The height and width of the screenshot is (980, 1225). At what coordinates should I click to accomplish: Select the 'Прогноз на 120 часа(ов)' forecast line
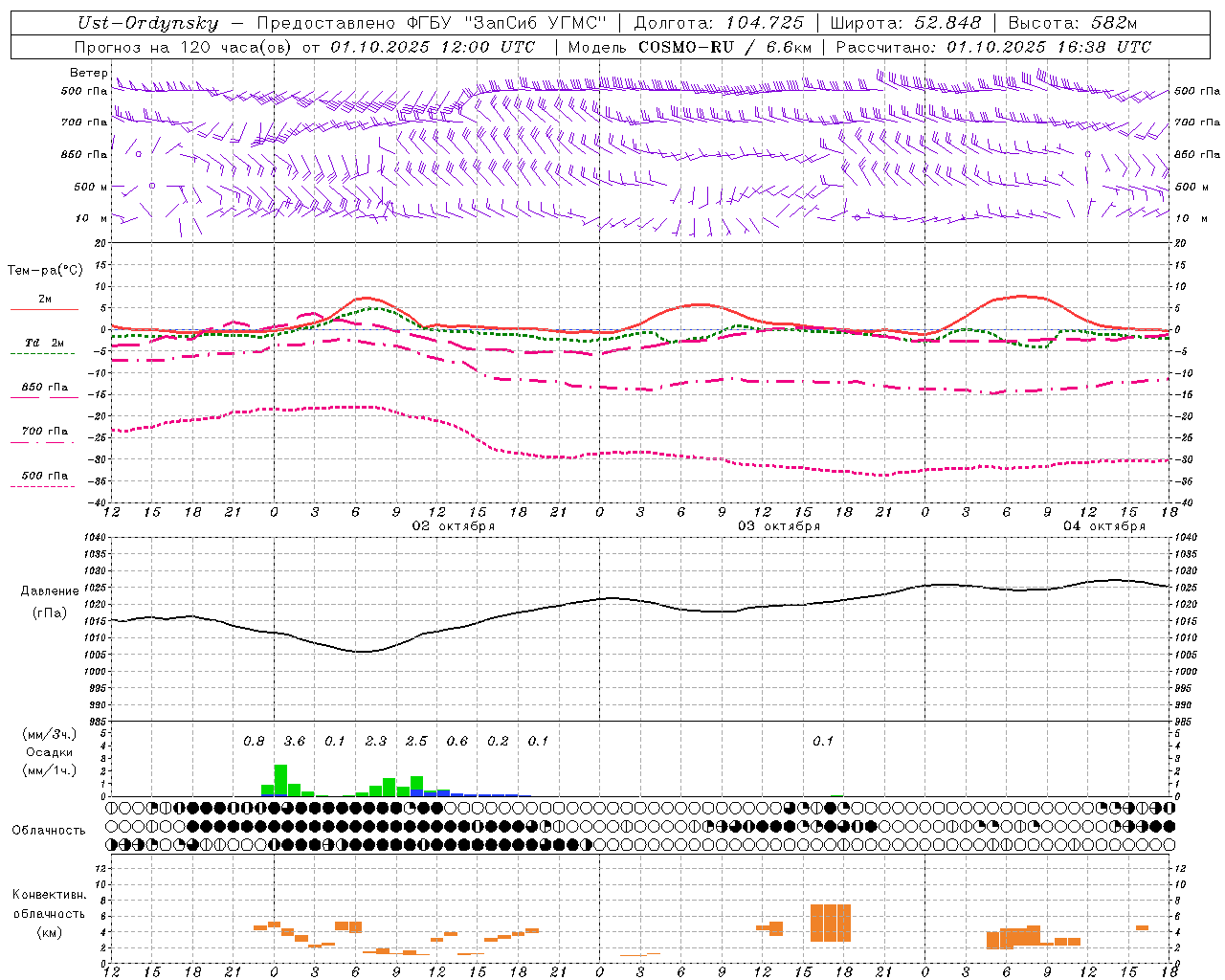[x=304, y=47]
